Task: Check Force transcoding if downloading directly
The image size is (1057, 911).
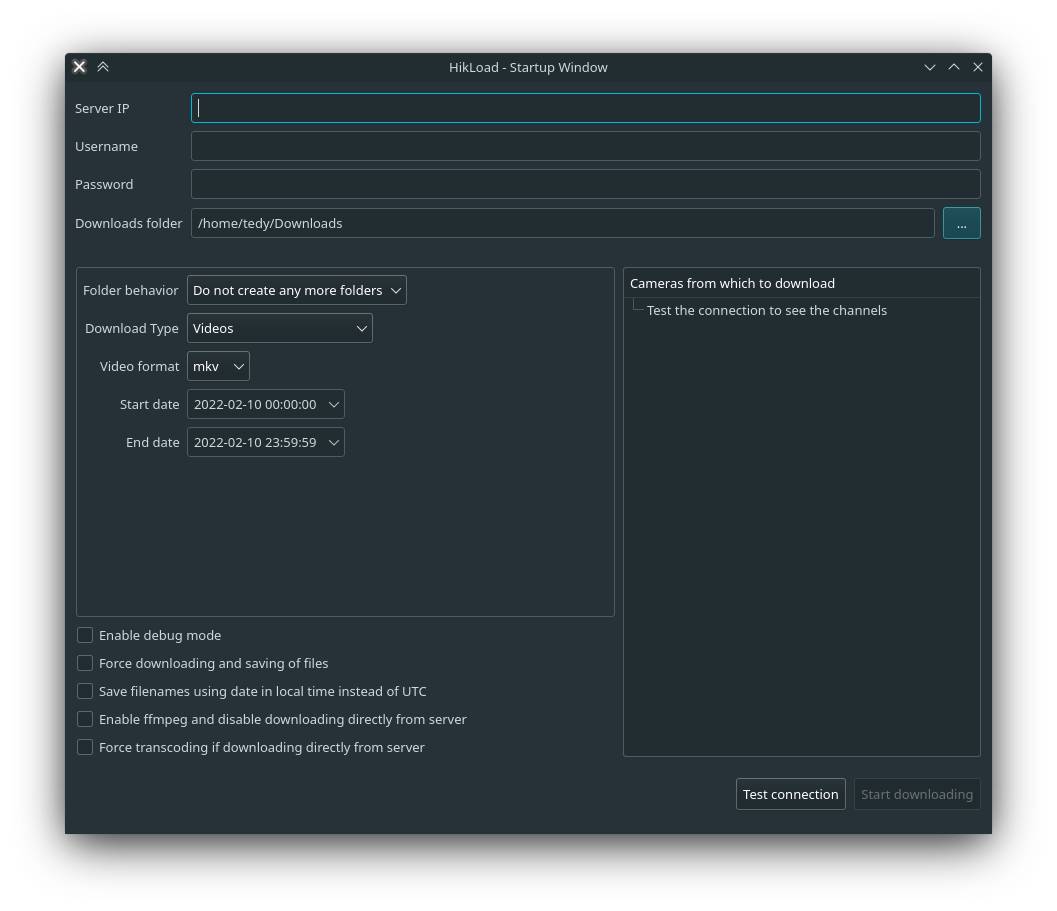Action: [85, 747]
